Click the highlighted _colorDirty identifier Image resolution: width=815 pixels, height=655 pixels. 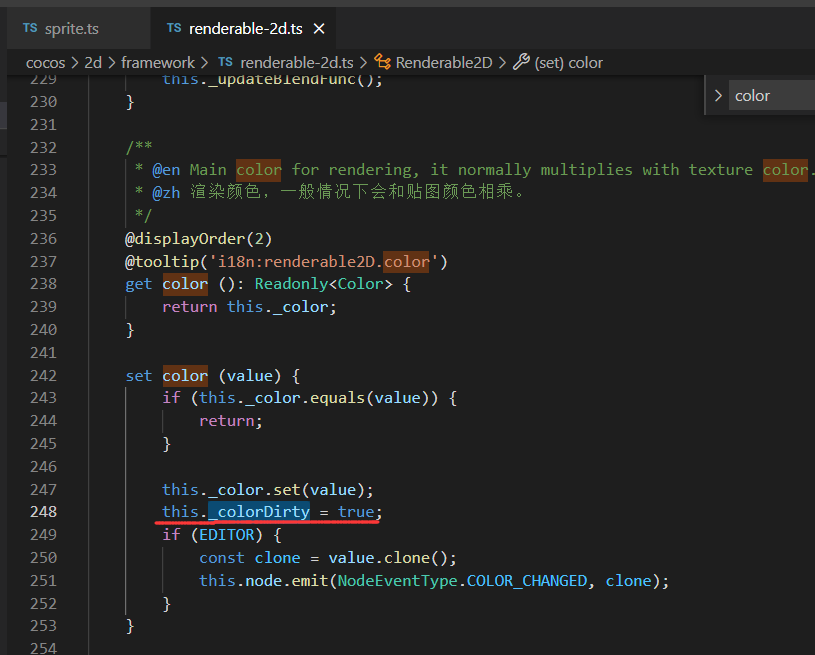point(259,512)
